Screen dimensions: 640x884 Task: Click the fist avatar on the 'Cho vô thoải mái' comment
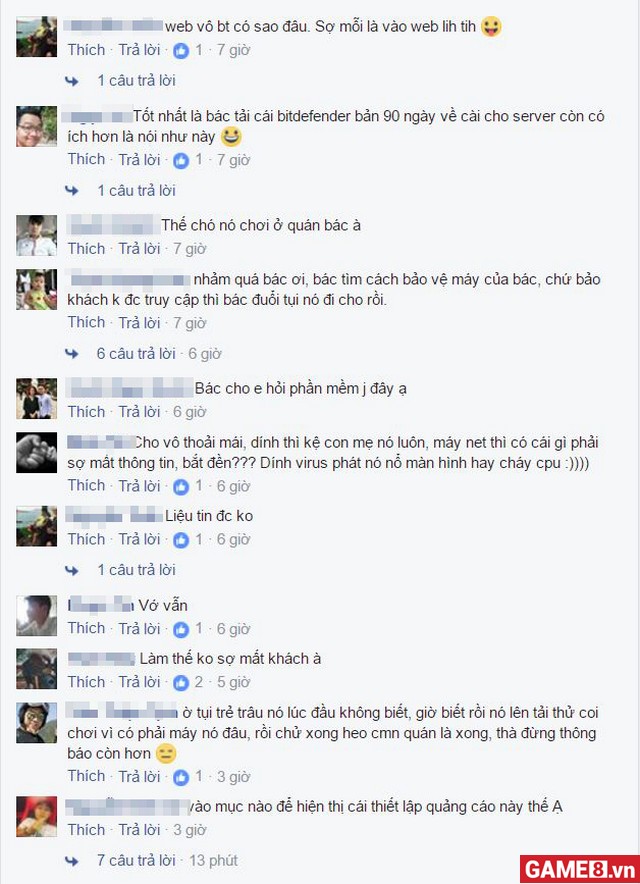37,453
